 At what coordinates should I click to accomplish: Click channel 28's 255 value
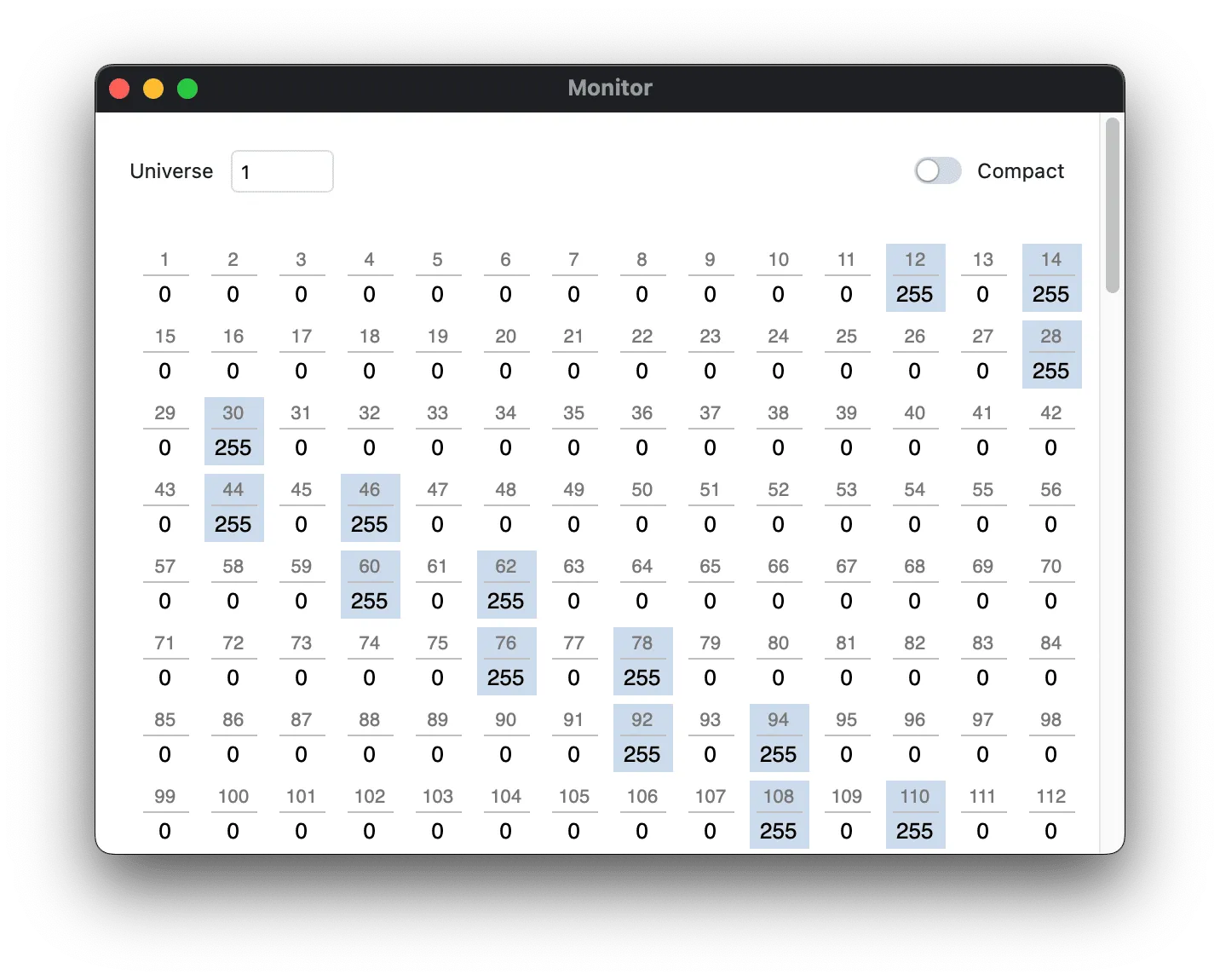[x=1051, y=354]
